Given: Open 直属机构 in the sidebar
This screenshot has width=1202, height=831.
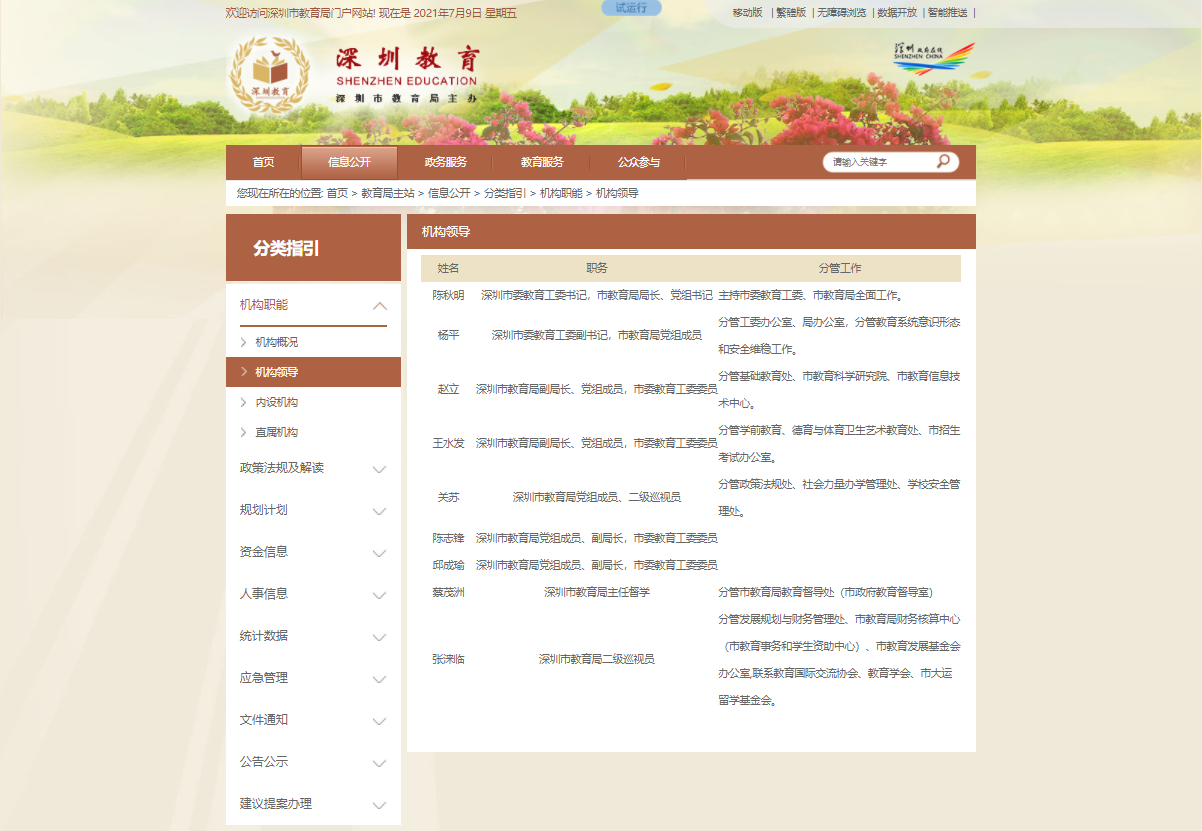Looking at the screenshot, I should (276, 432).
